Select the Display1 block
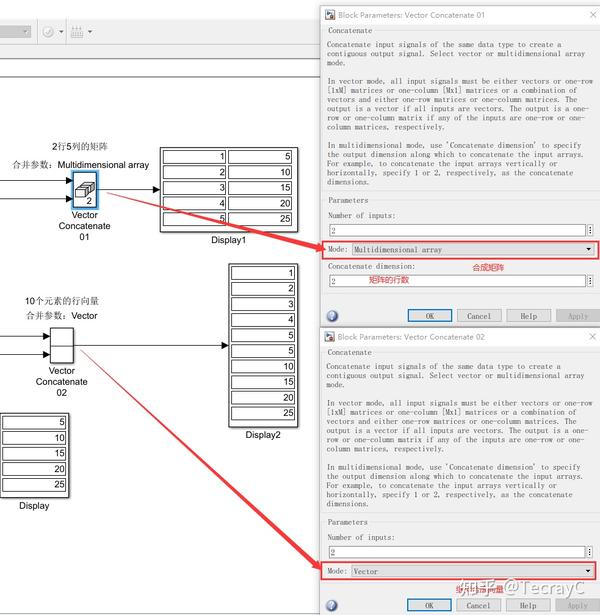The width and height of the screenshot is (600, 615). coord(229,190)
